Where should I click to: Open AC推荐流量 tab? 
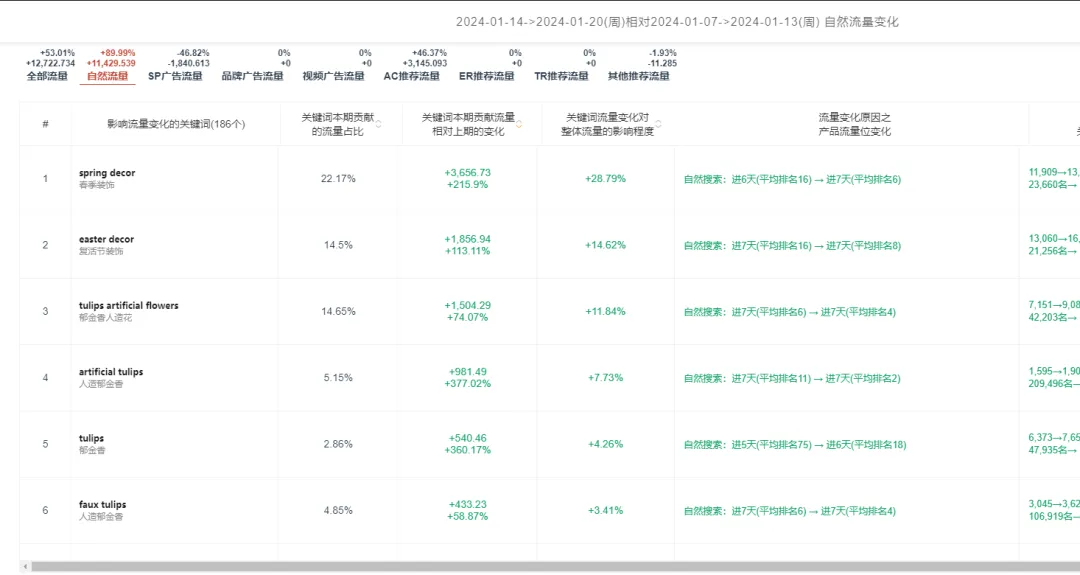pyautogui.click(x=411, y=76)
